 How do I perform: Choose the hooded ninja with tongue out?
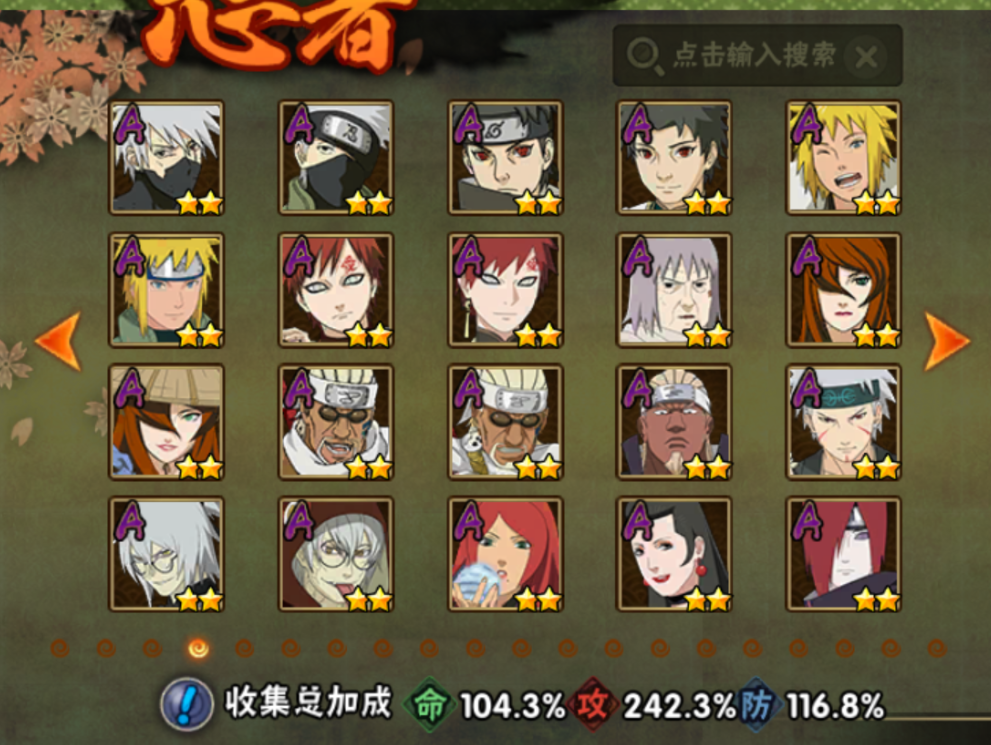336,554
